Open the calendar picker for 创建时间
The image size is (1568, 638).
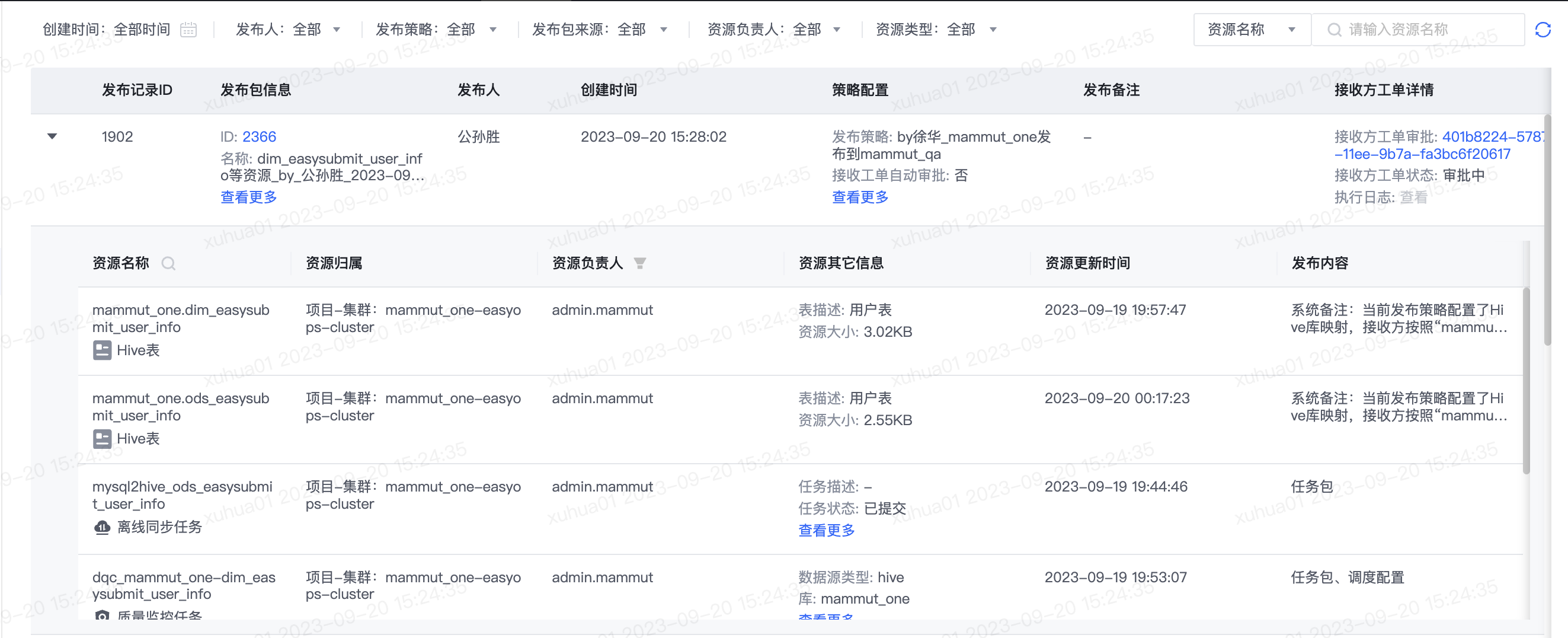(x=188, y=30)
